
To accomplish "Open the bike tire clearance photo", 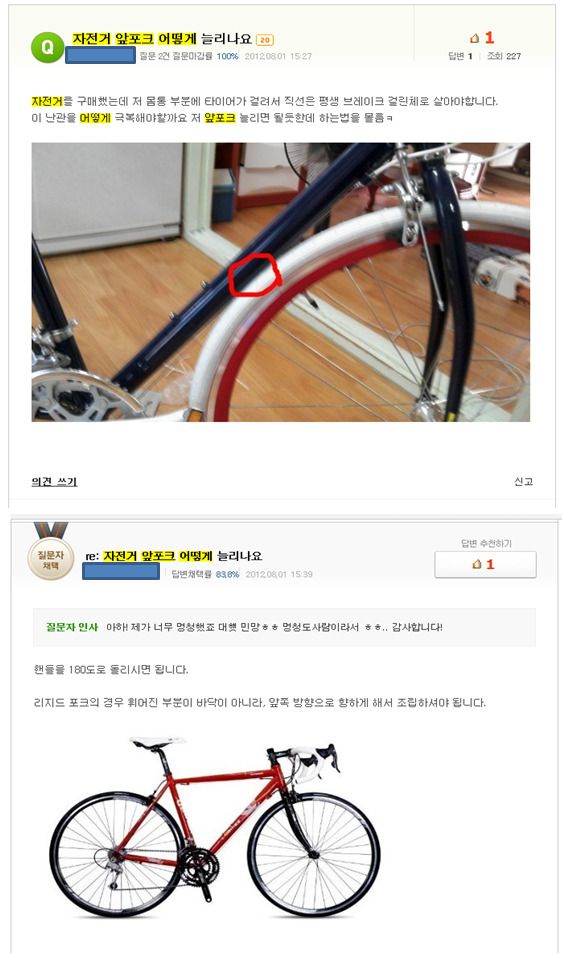I will tap(281, 282).
